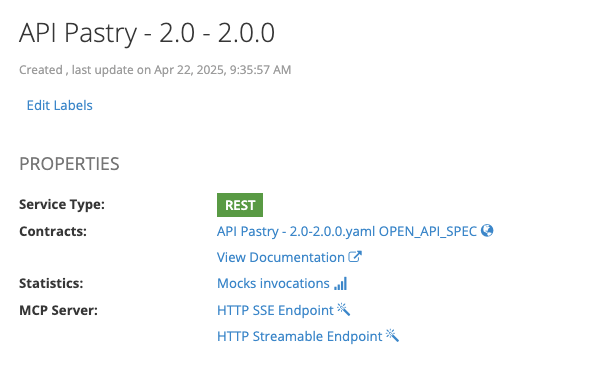
Task: Open the Mocks invocations statistics link
Action: (x=273, y=283)
